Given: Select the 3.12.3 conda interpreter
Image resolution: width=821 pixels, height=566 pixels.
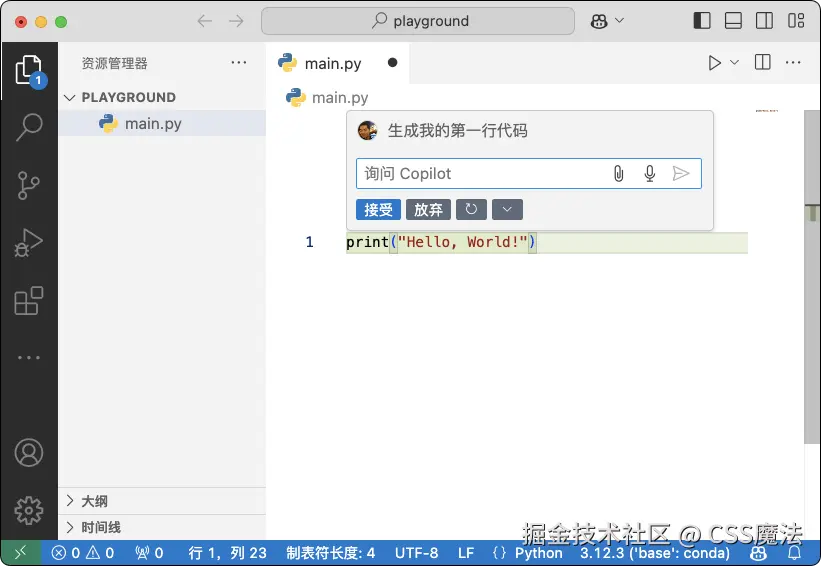Looking at the screenshot, I should pos(654,553).
